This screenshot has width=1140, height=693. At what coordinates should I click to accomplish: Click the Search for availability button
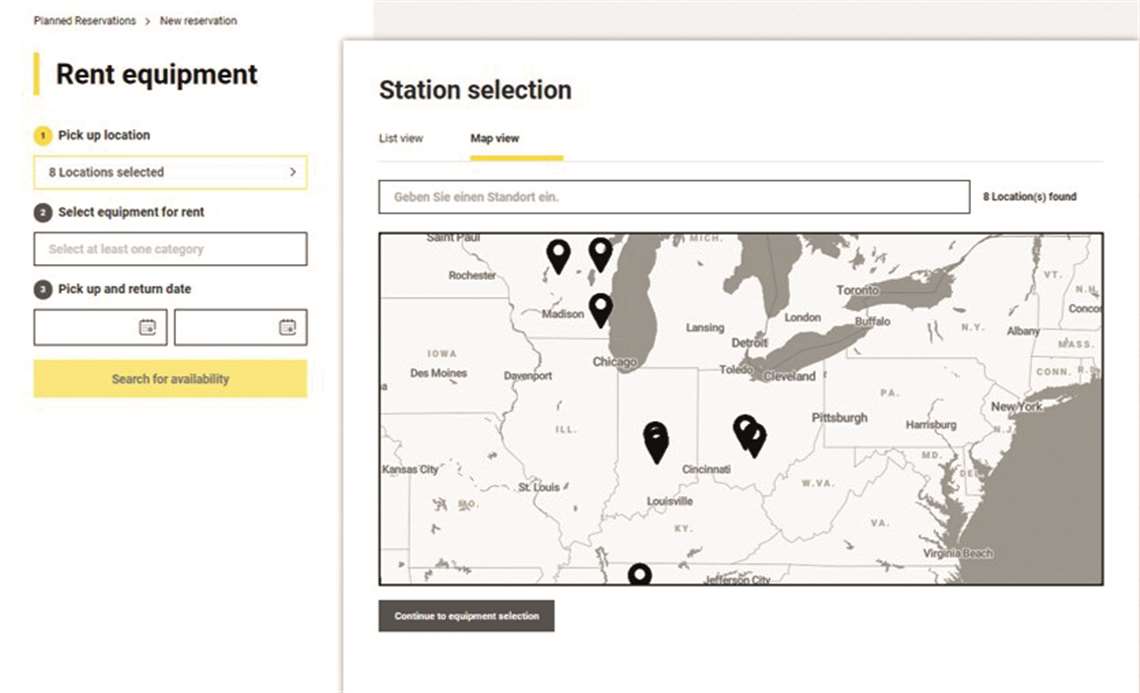coord(170,379)
